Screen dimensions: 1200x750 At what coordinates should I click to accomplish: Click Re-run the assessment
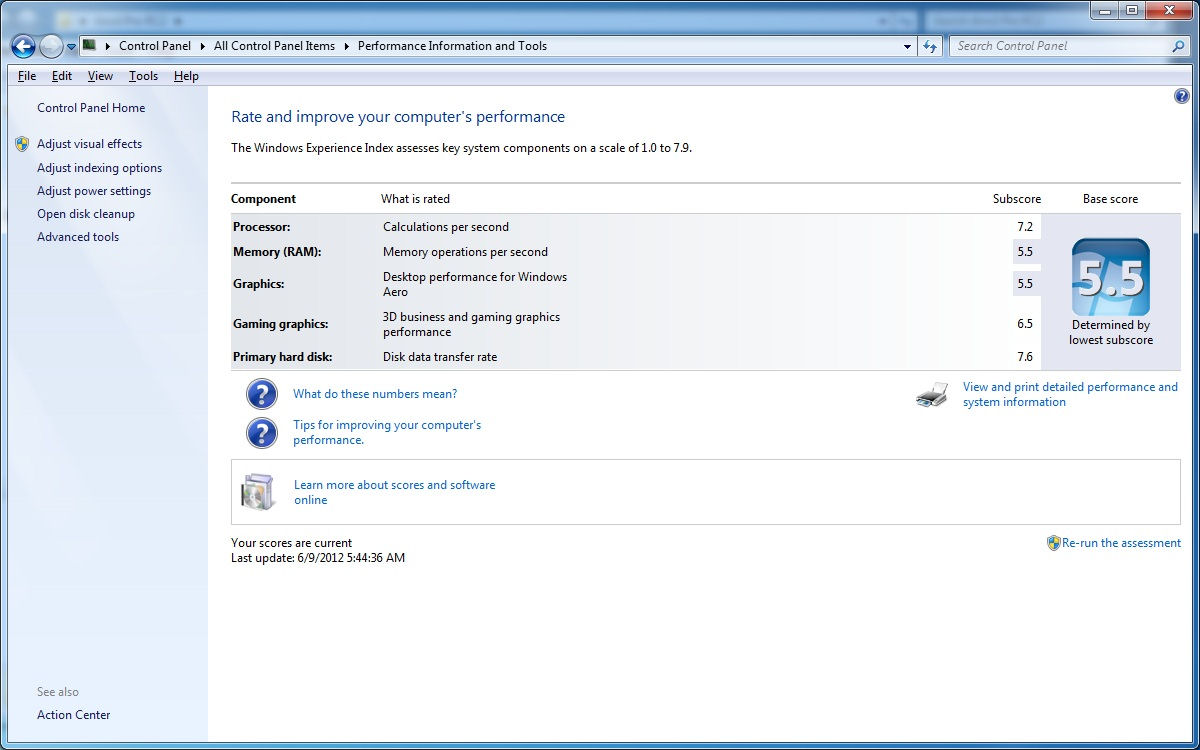click(1121, 543)
